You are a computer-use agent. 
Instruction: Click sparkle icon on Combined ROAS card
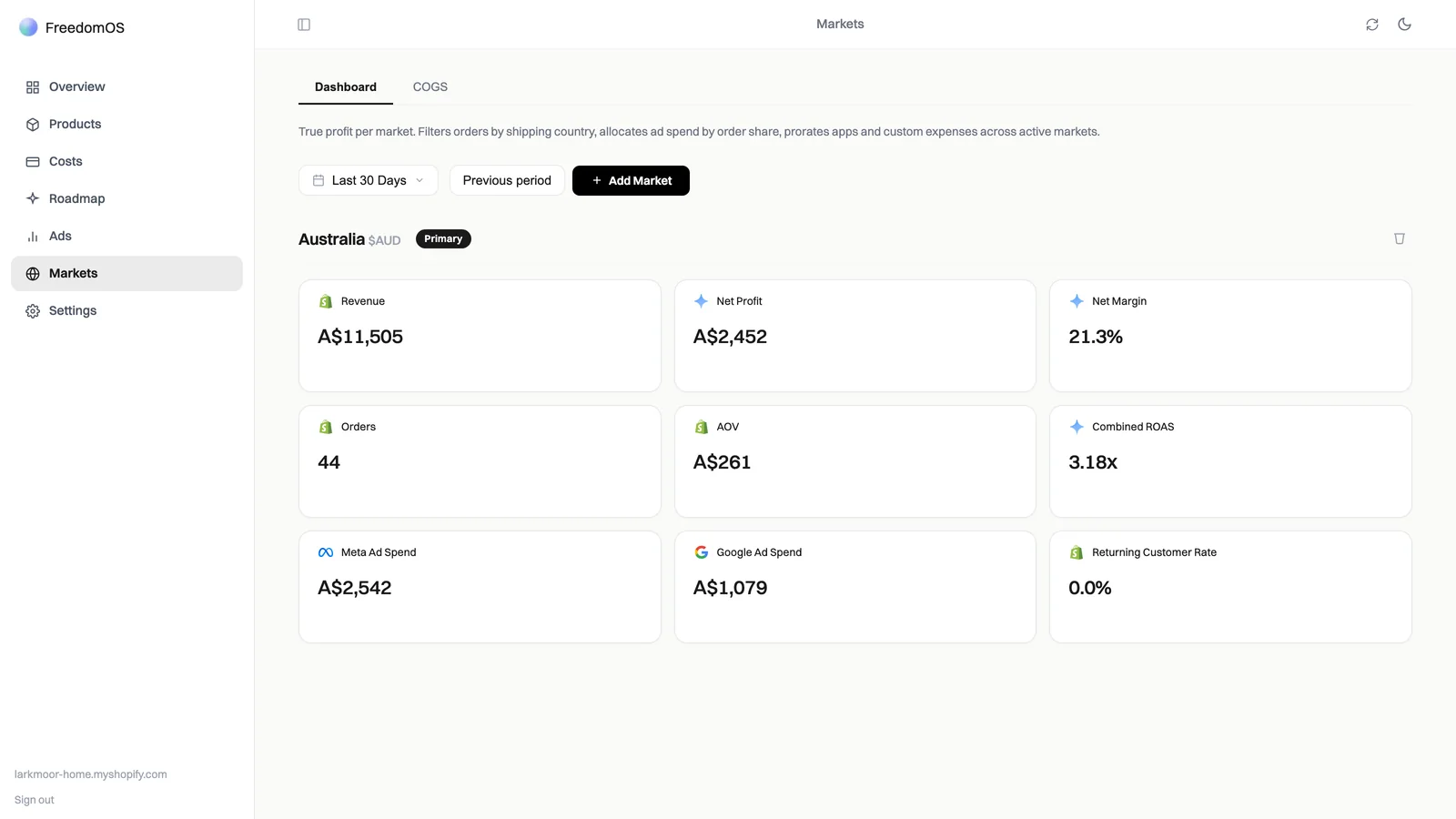point(1077,427)
